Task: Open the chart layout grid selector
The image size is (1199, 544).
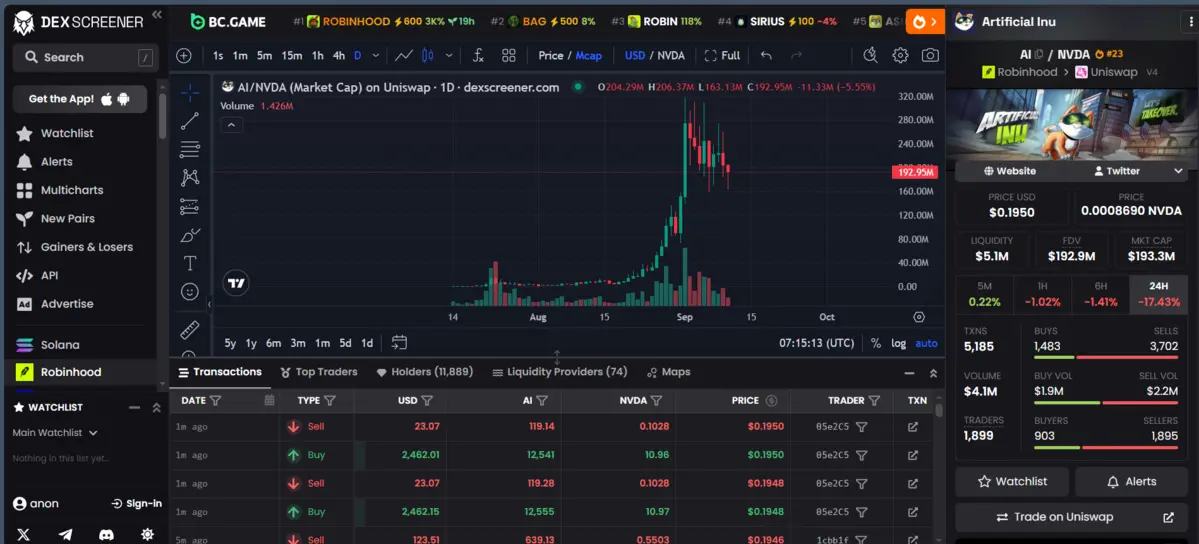Action: 509,55
